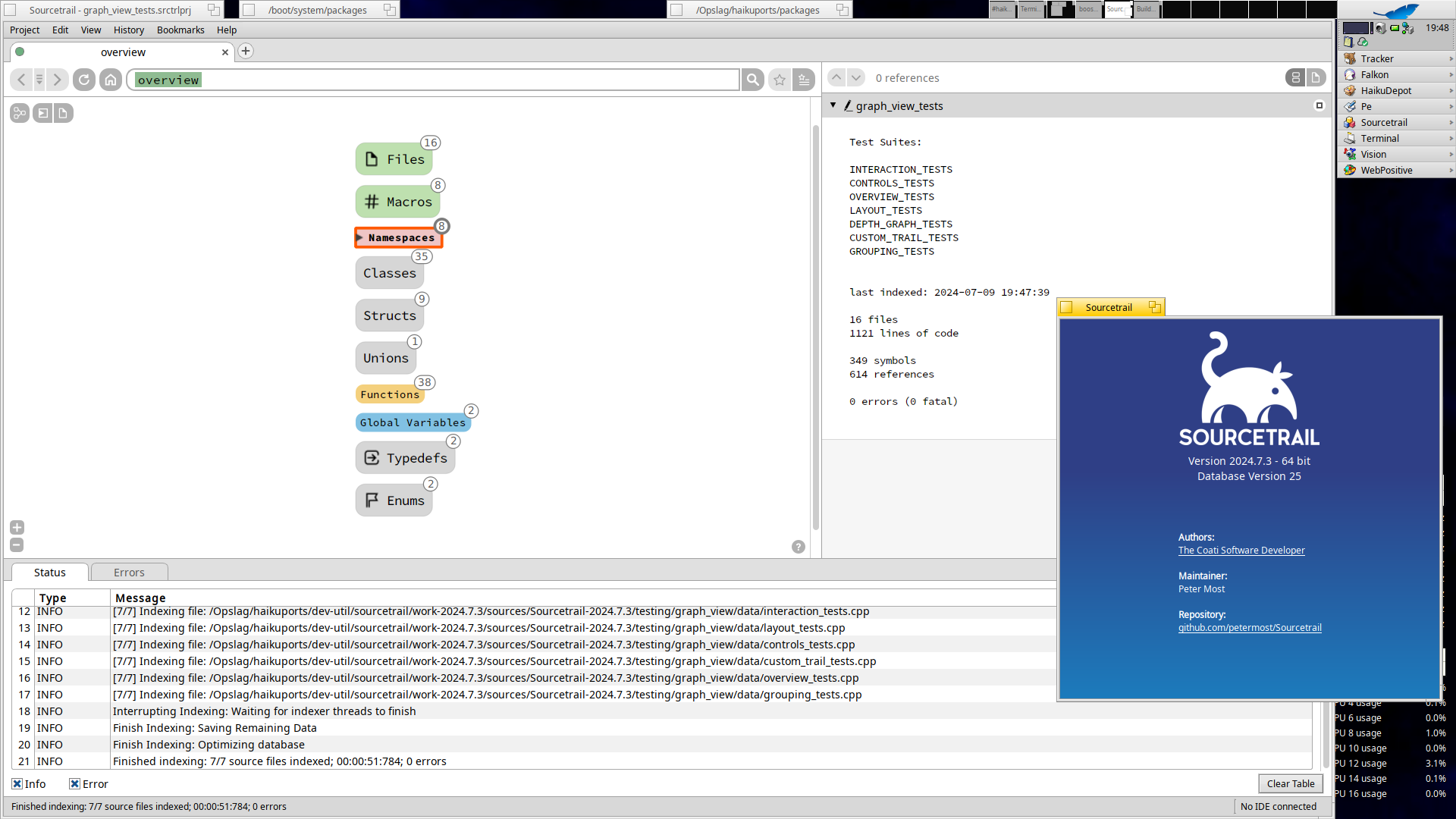Select the Typedefs node
Image resolution: width=1456 pixels, height=819 pixels.
406,458
